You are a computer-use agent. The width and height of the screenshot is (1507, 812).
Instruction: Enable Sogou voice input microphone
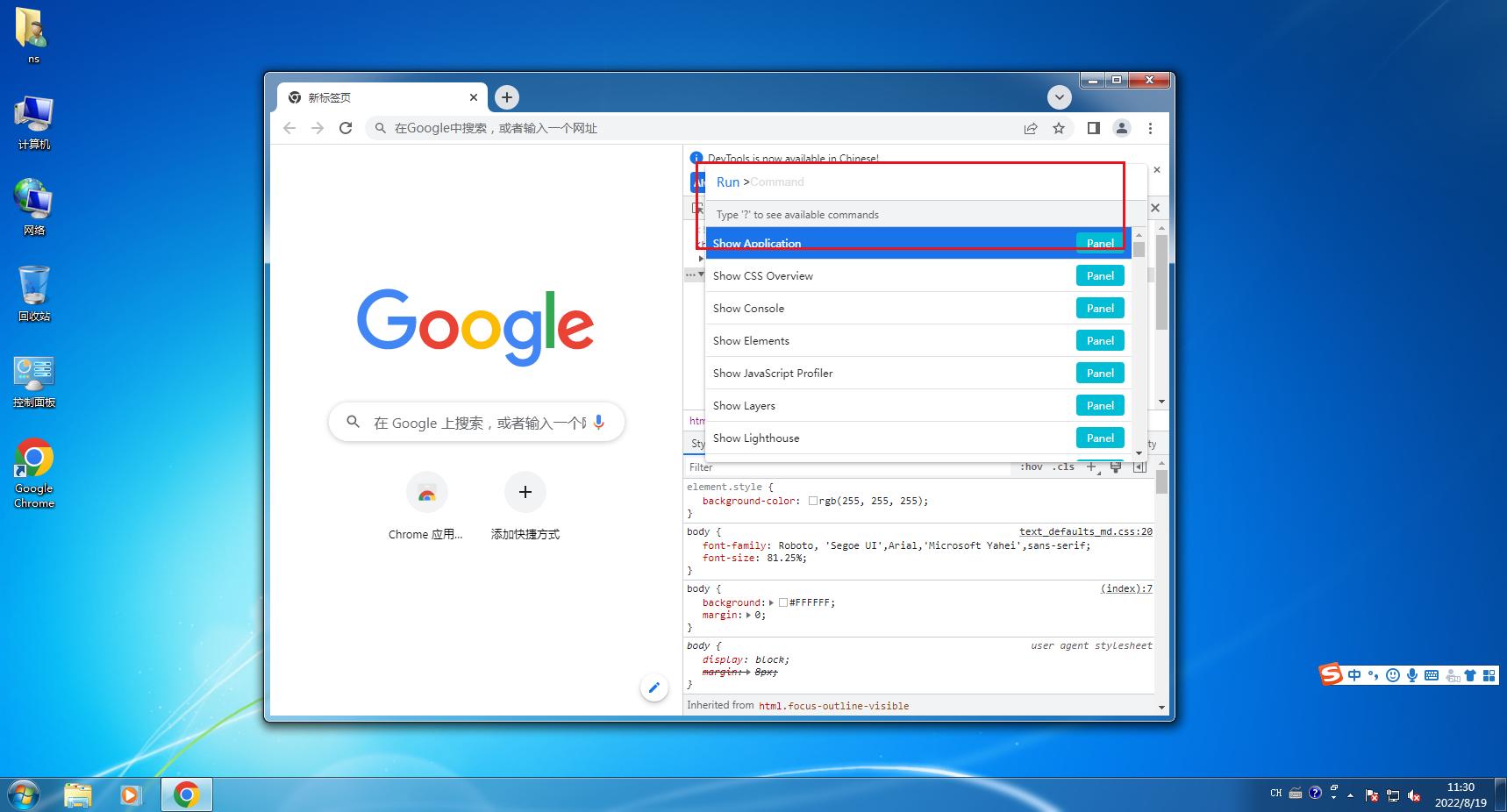click(1411, 675)
